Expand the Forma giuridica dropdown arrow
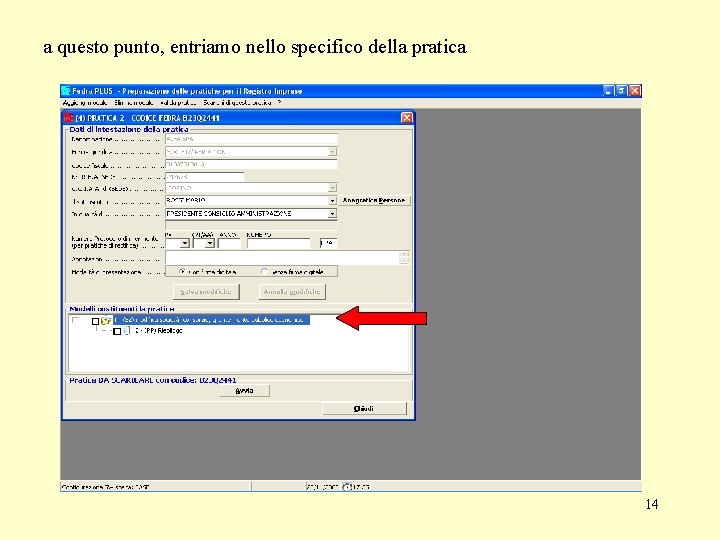Image resolution: width=720 pixels, height=540 pixels. point(332,152)
